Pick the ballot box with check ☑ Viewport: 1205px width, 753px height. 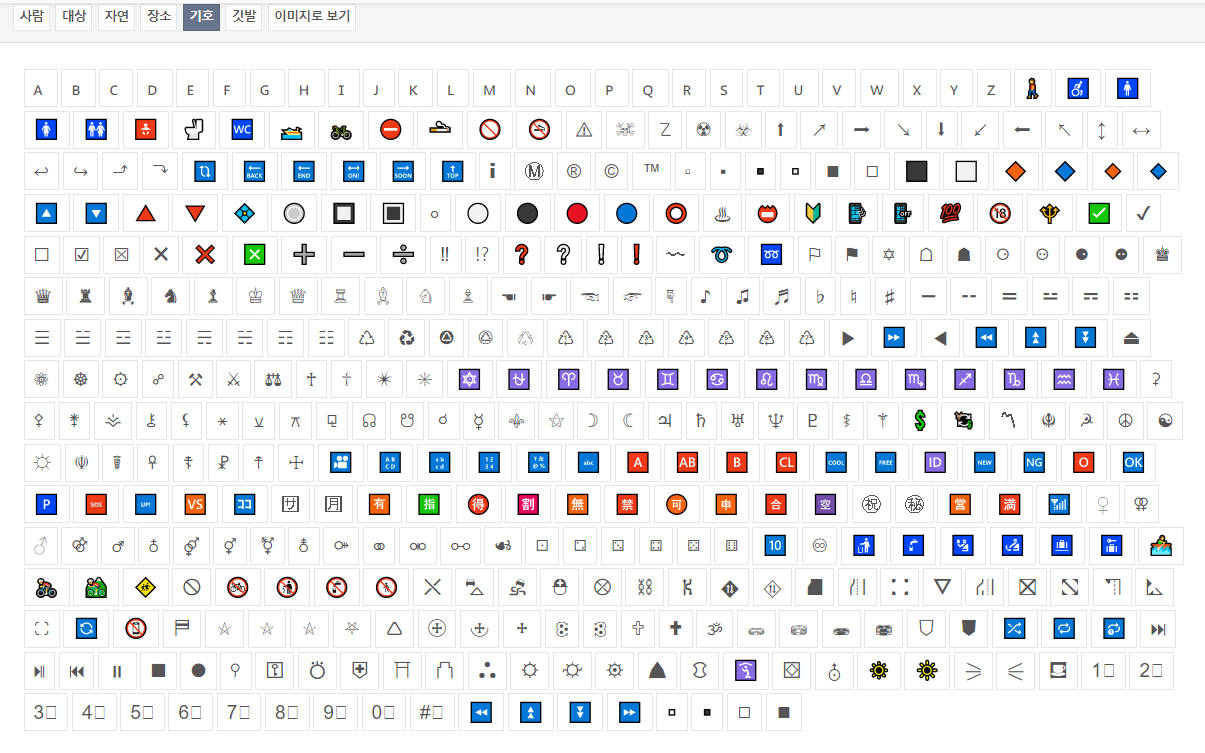coord(81,254)
